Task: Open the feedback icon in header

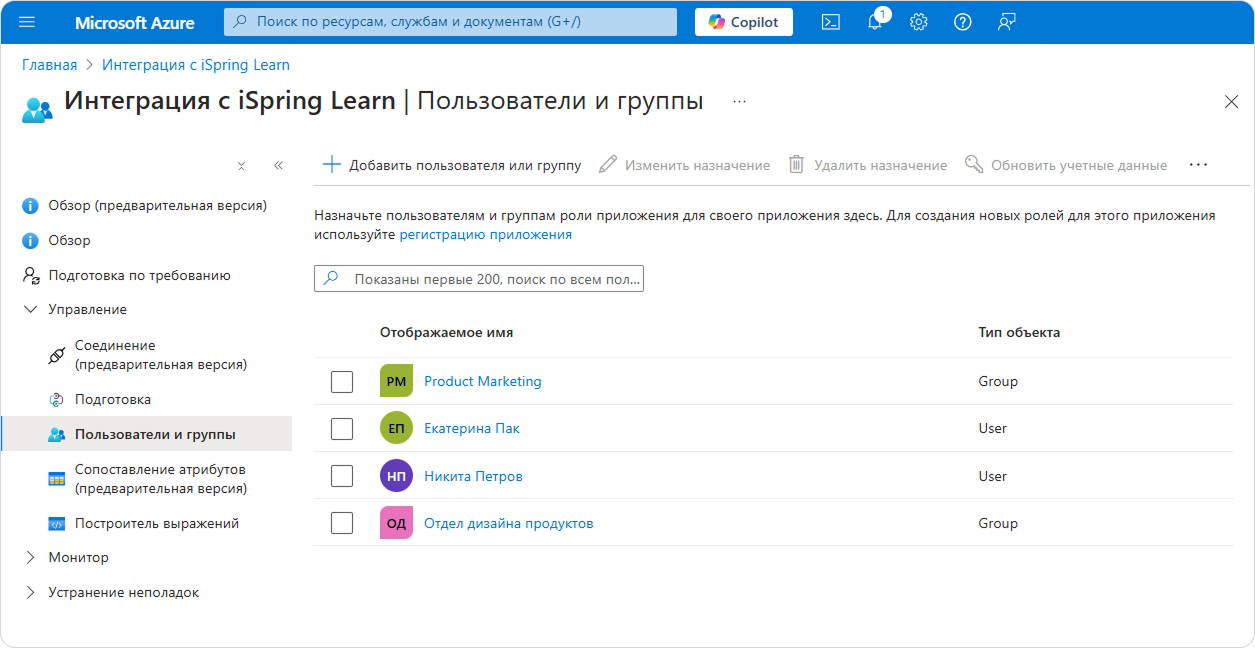Action: pyautogui.click(x=1007, y=22)
